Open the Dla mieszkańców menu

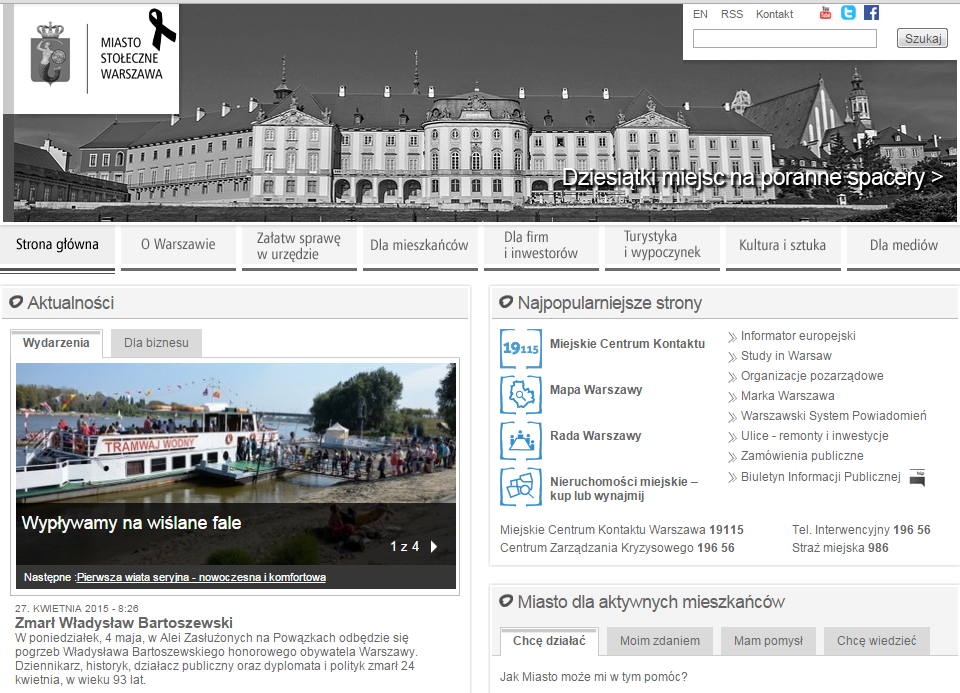[x=419, y=245]
